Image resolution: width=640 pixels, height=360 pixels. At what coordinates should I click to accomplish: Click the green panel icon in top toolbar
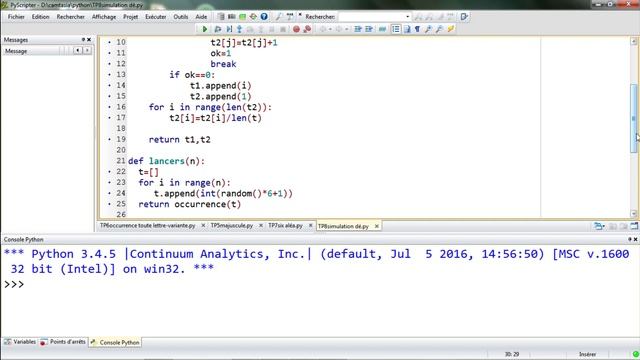tap(242, 17)
